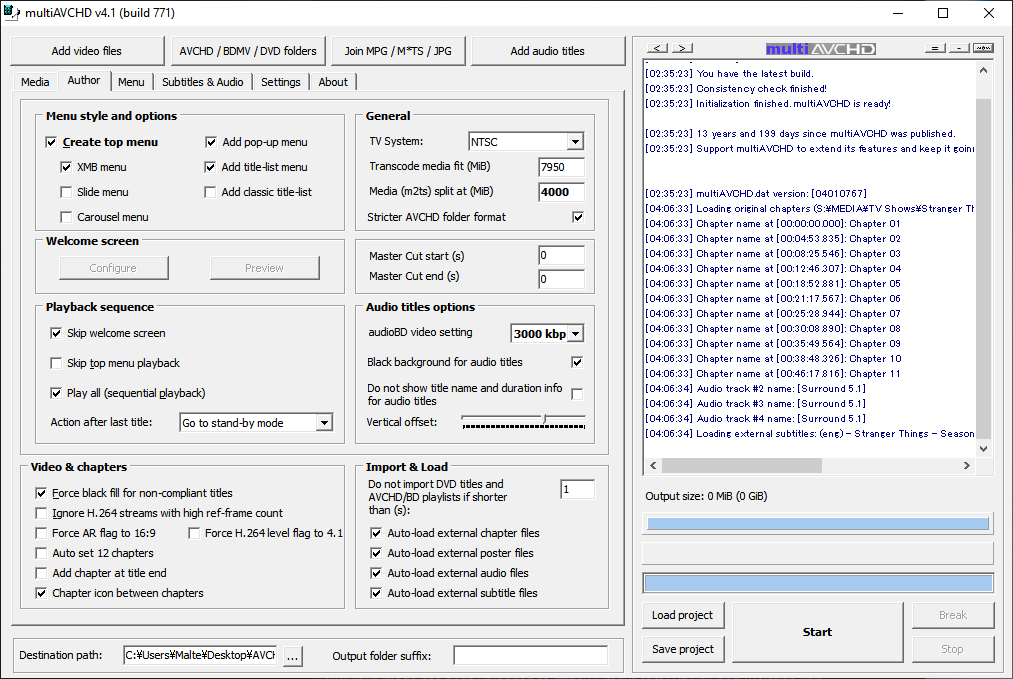The height and width of the screenshot is (679, 1013).
Task: Click the Load project button
Action: pyautogui.click(x=683, y=616)
